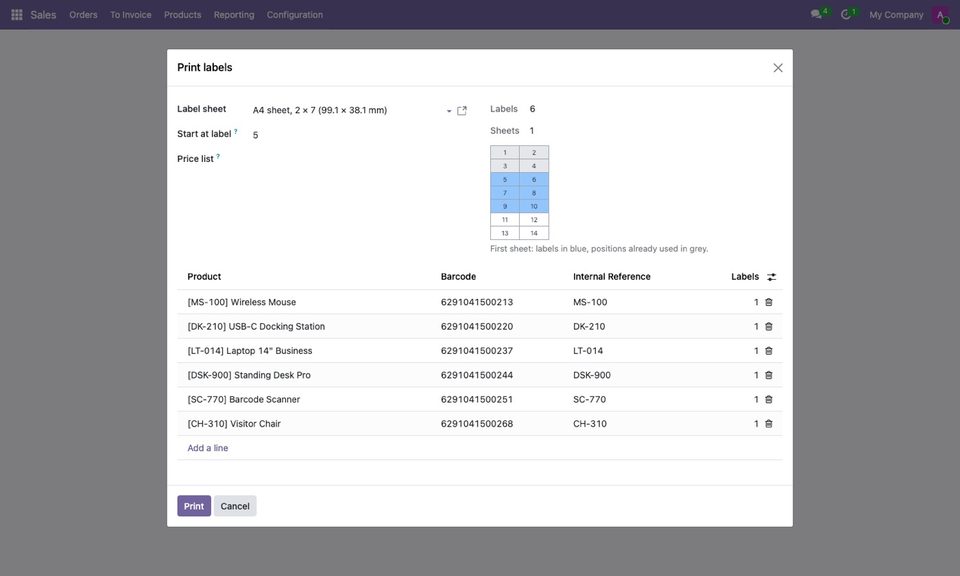Delete the Wireless Mouse row

pyautogui.click(x=769, y=302)
